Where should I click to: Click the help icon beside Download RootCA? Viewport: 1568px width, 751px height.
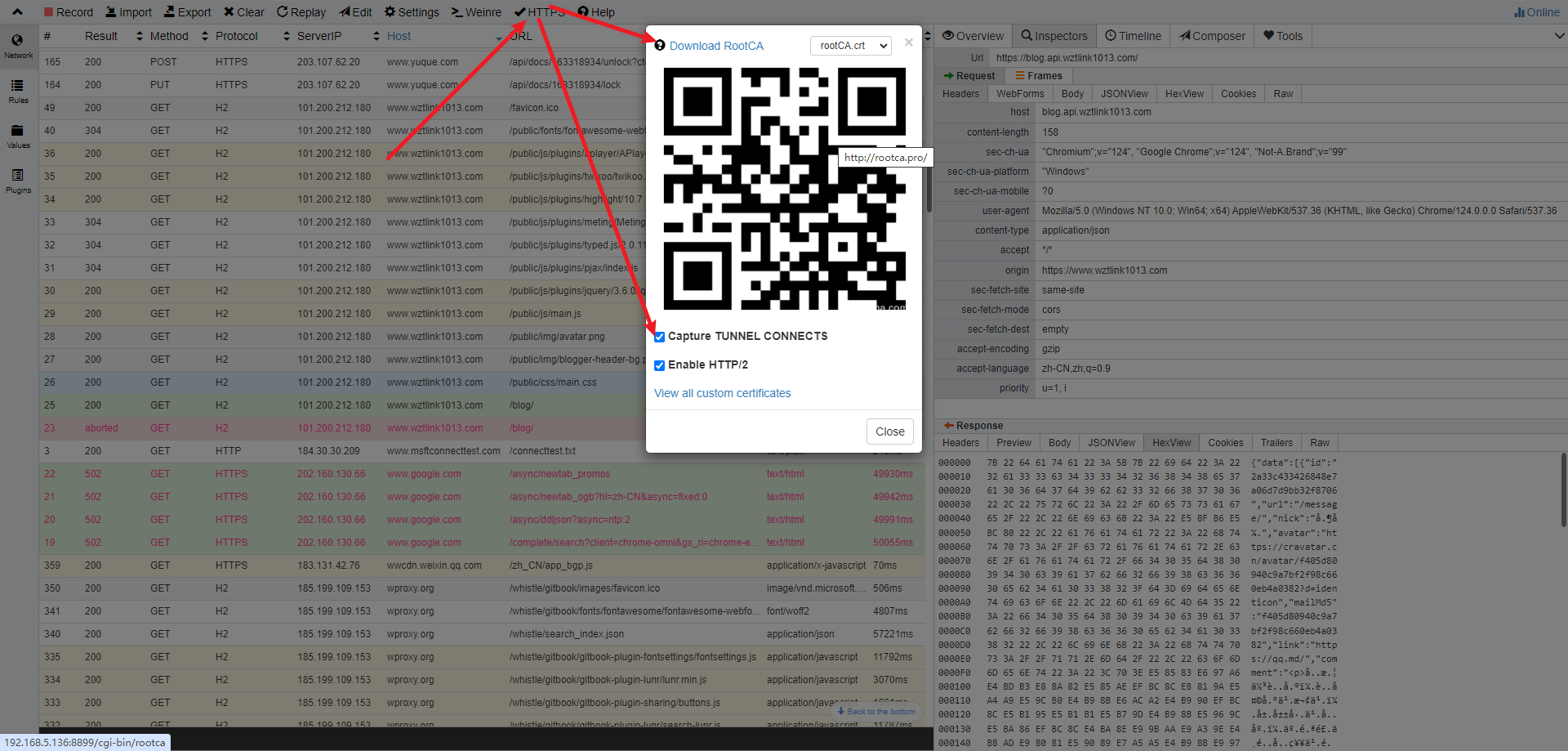point(660,46)
